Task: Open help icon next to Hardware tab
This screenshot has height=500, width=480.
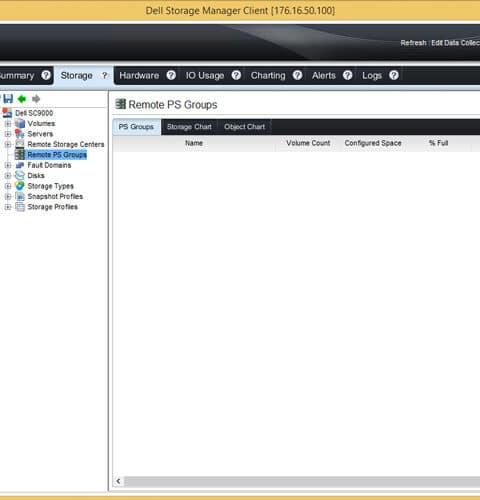Action: 171,75
